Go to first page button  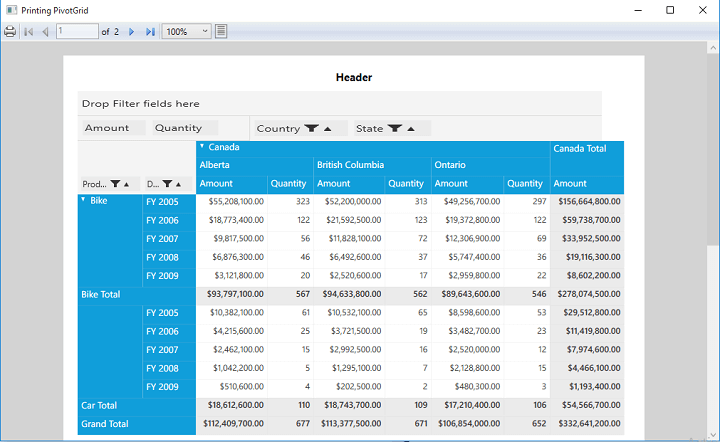click(x=28, y=32)
